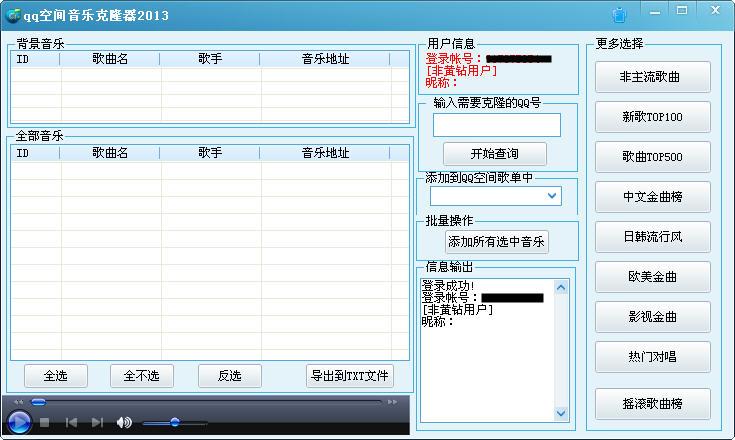
Task: Skip to next track
Action: 97,423
